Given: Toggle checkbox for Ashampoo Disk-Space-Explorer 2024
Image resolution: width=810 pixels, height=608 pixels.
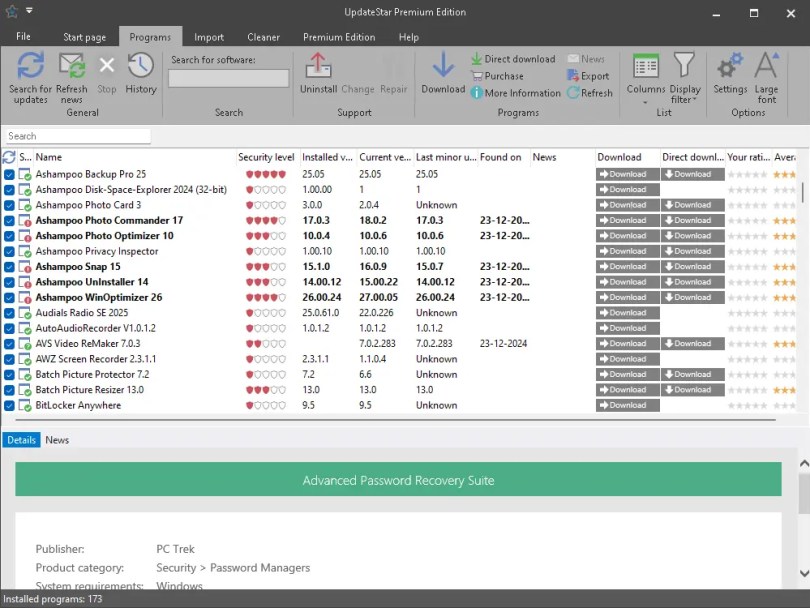Looking at the screenshot, I should (x=9, y=190).
